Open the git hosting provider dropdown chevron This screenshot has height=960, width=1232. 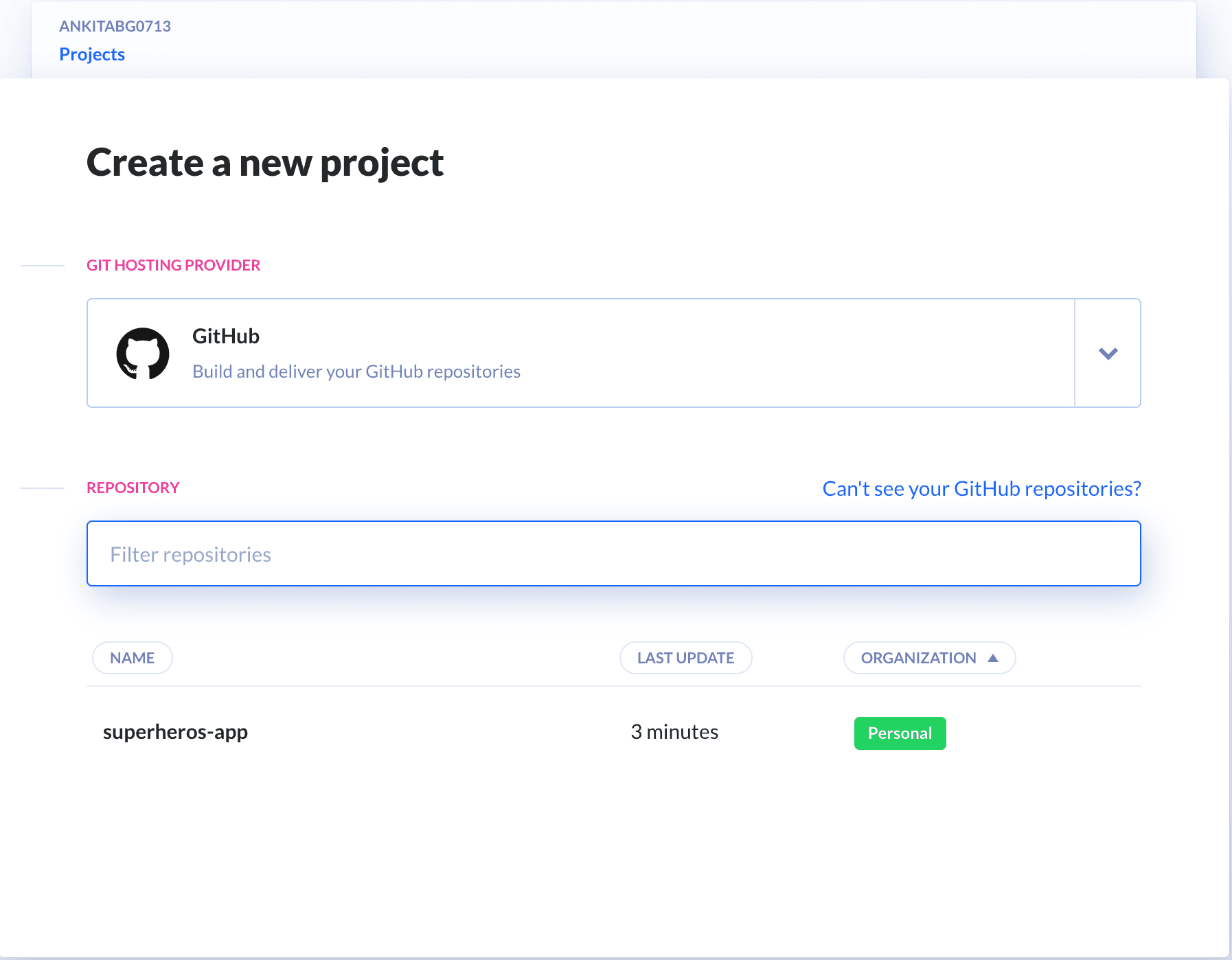pyautogui.click(x=1107, y=353)
